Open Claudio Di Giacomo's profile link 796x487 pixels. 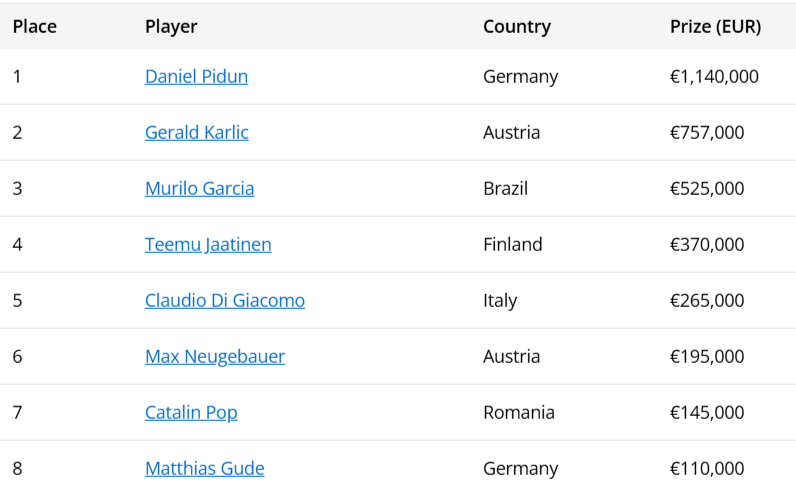point(224,301)
